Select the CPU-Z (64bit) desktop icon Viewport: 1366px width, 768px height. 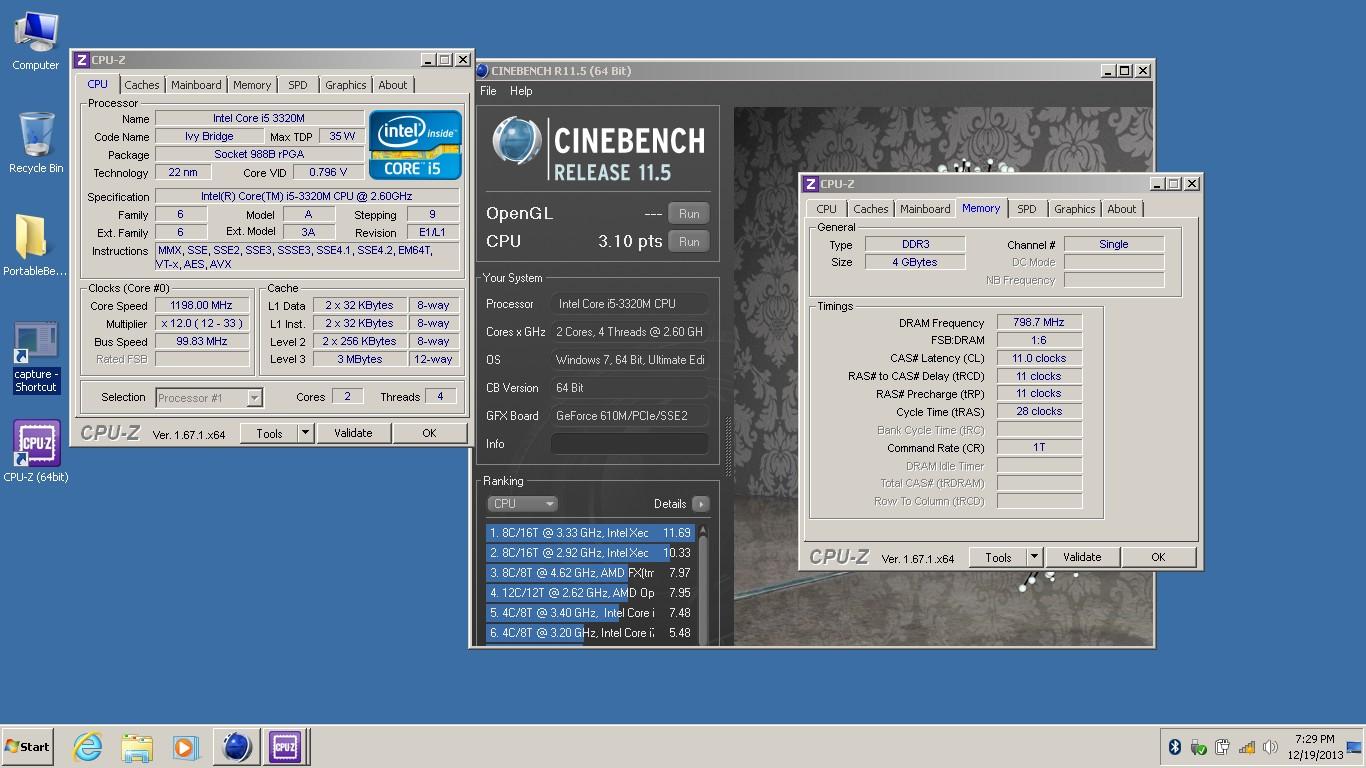coord(36,451)
